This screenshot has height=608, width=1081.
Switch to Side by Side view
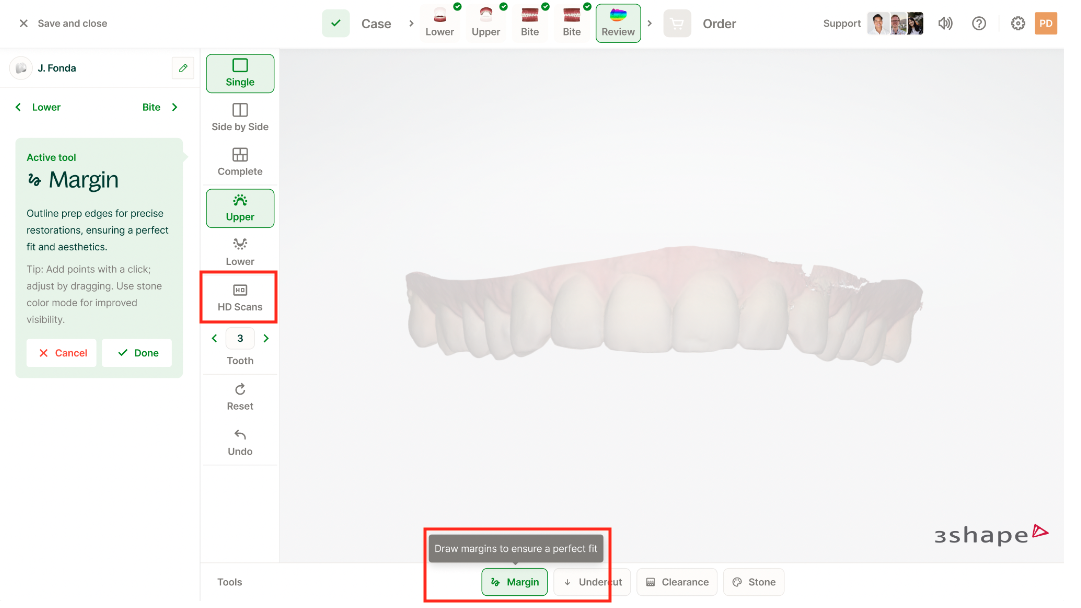pos(240,117)
